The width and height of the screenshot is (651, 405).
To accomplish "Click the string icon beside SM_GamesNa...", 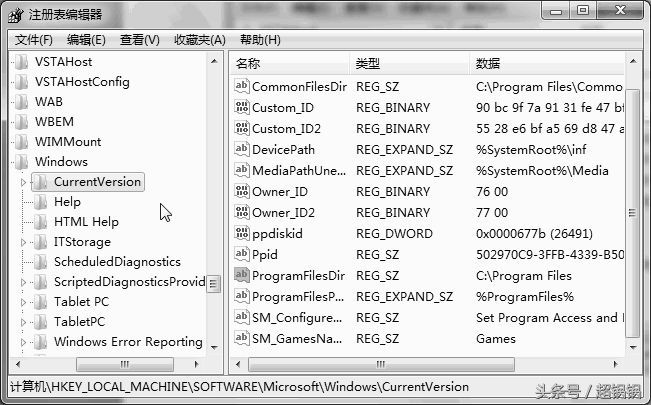I will 242,338.
